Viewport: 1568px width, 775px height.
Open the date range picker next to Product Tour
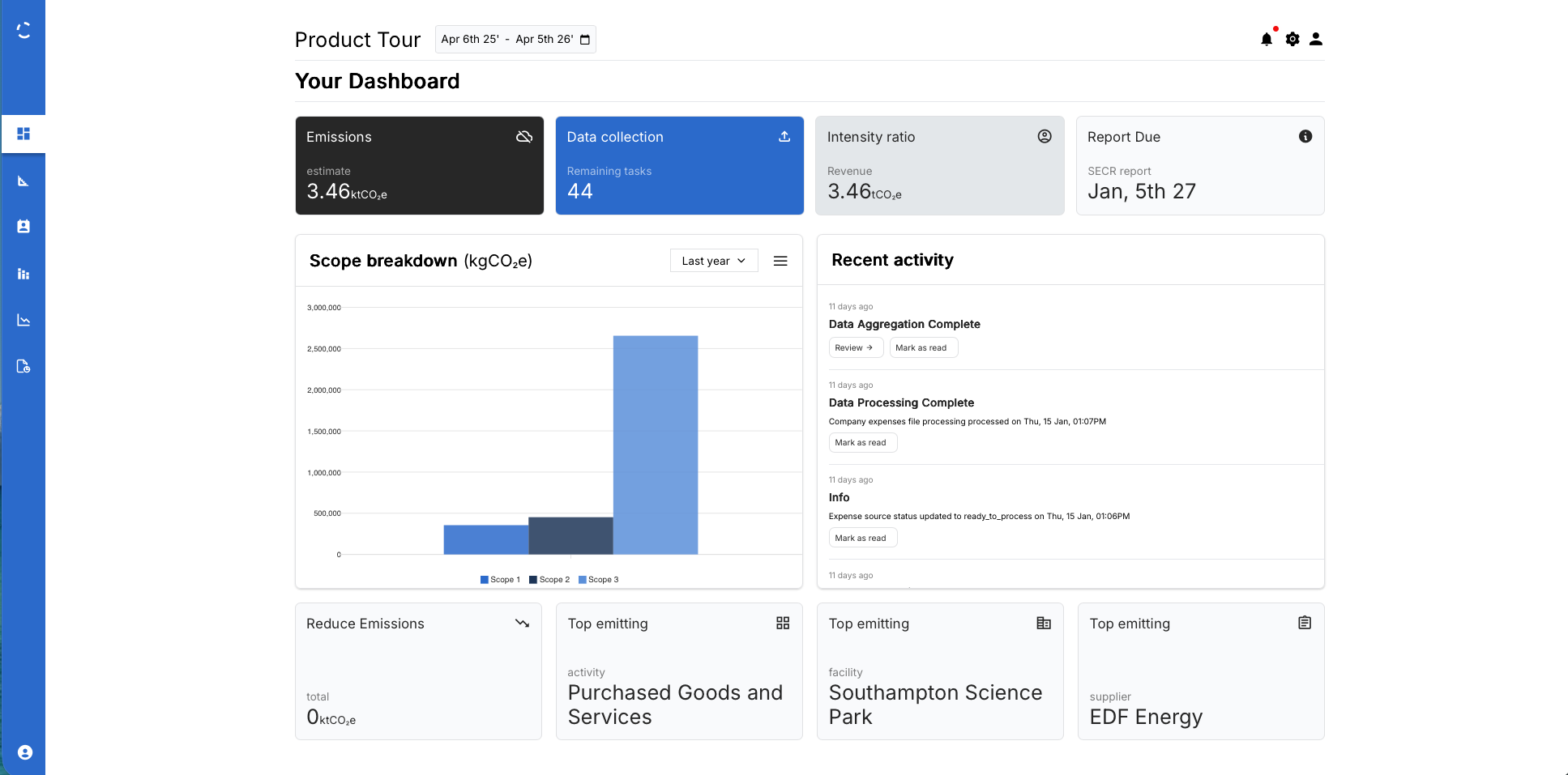[515, 38]
